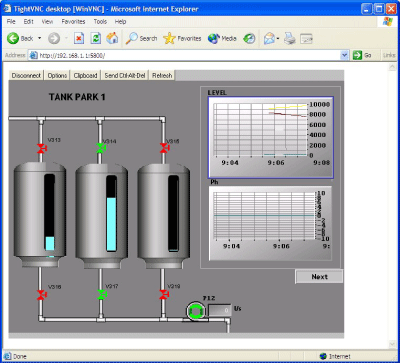This screenshot has width=400, height=363.
Task: Click the IE Refresh toolbar icon
Action: (96, 38)
